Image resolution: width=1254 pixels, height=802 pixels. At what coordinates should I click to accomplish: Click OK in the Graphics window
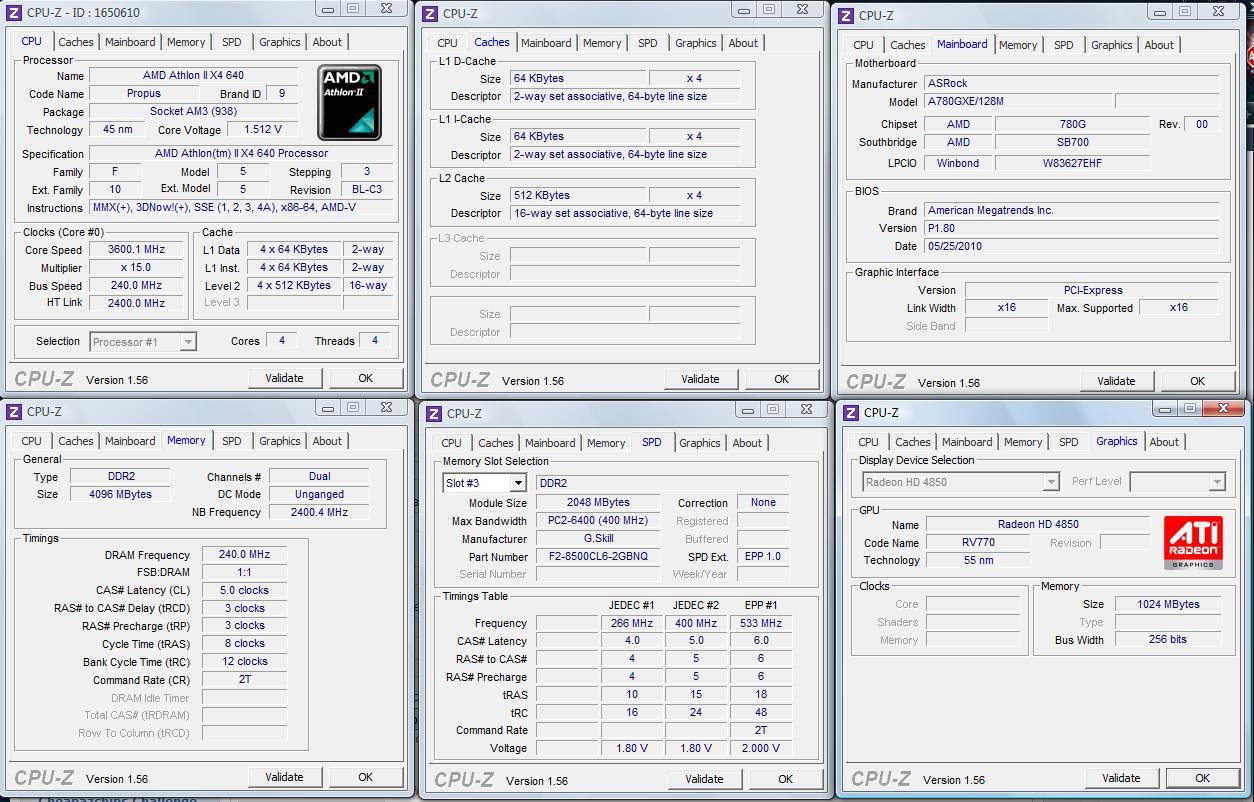pos(1202,778)
